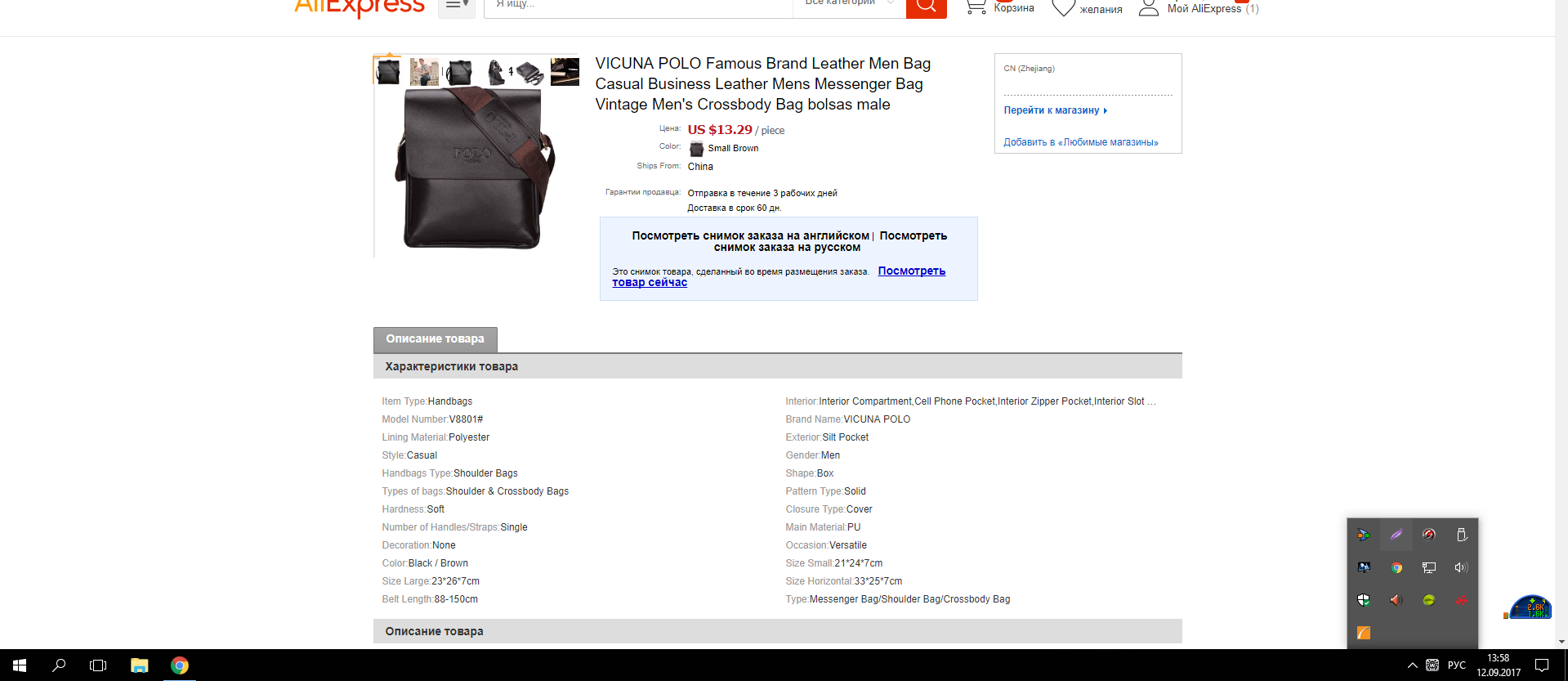Click the Перейти к магазину link
Screen dimensions: 1568x681
coord(1055,110)
